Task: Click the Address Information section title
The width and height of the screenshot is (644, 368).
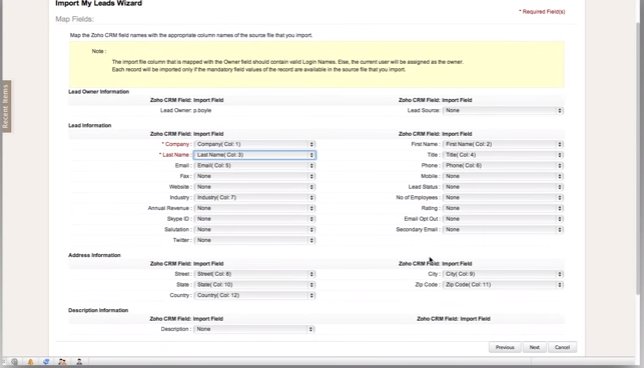Action: coord(94,255)
